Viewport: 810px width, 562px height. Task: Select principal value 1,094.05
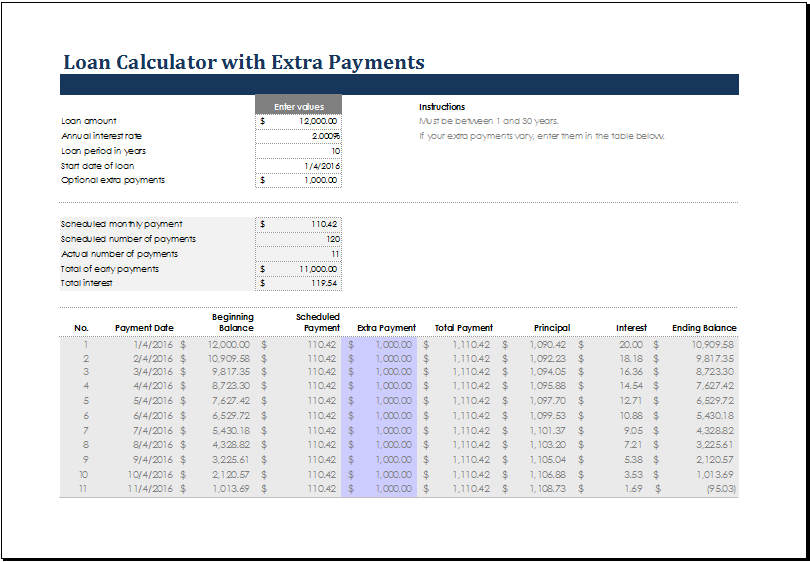click(x=548, y=372)
